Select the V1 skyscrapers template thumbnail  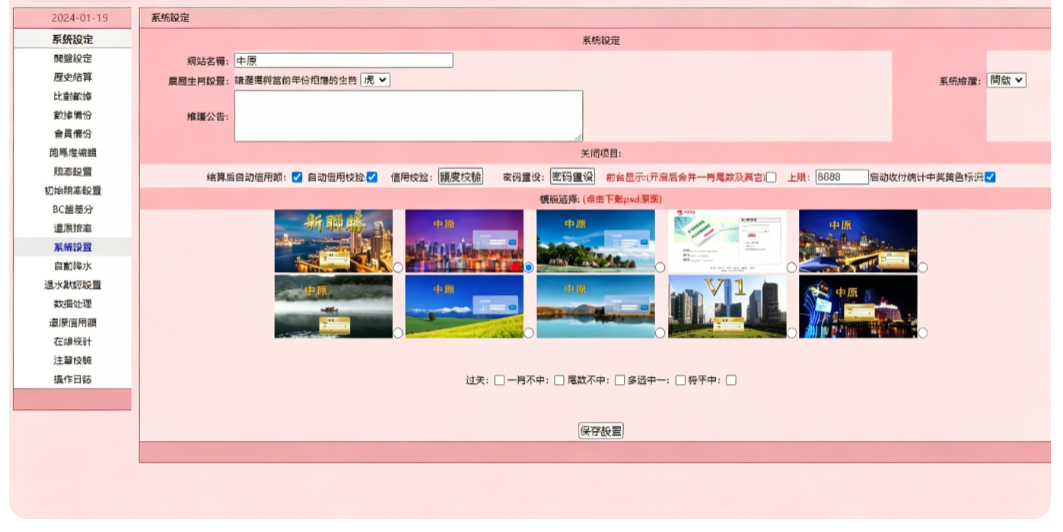727,306
